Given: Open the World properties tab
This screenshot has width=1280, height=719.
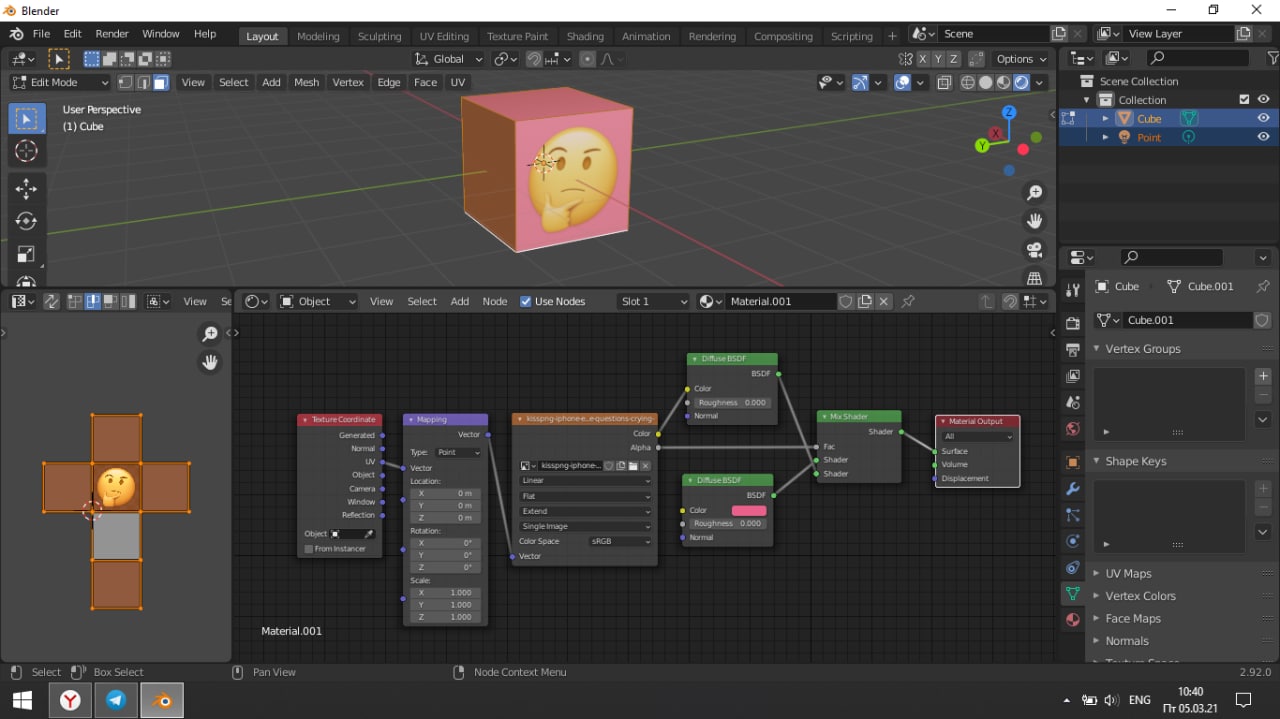Looking at the screenshot, I should coord(1073,429).
